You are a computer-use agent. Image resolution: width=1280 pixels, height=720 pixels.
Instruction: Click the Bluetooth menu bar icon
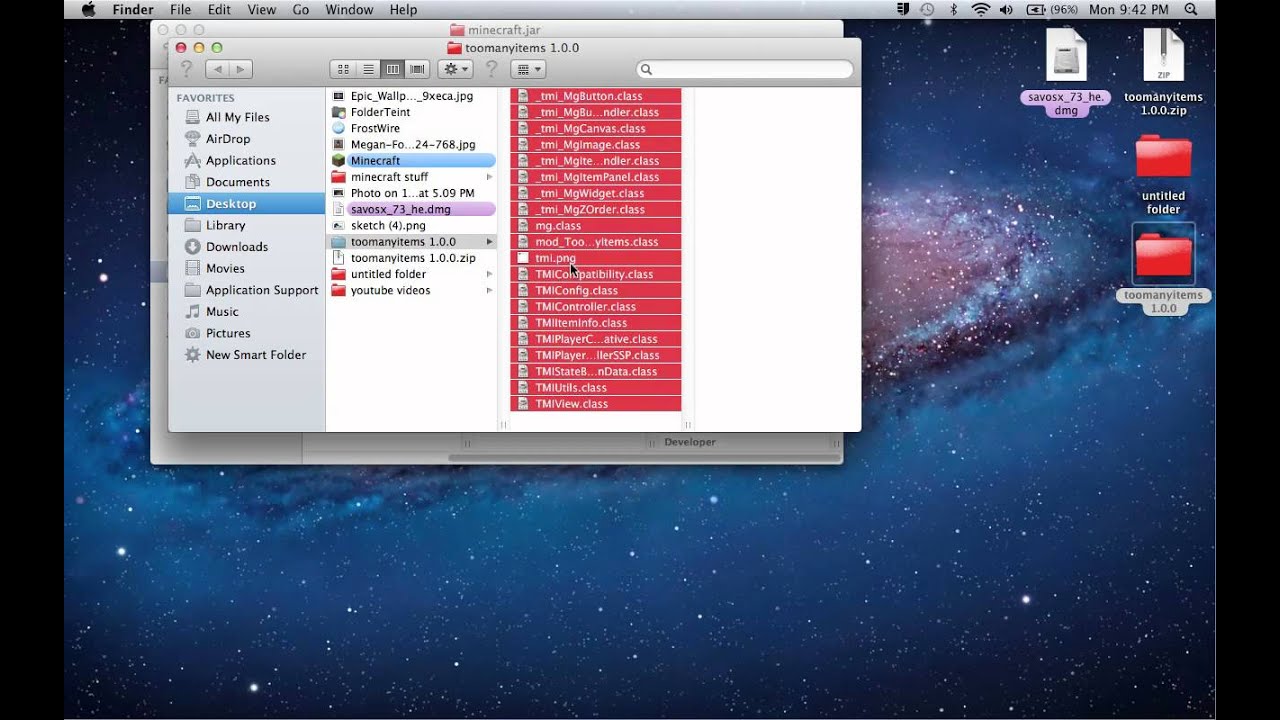pyautogui.click(x=953, y=9)
